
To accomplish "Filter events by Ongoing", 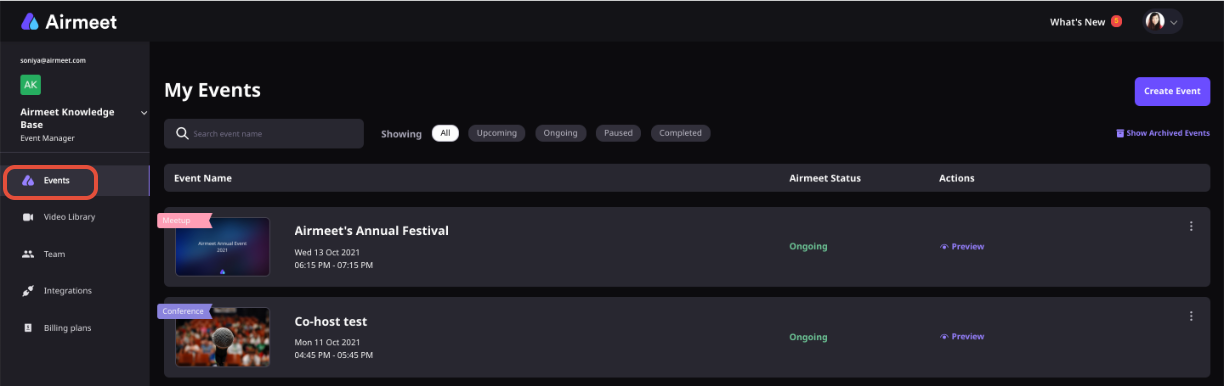I will point(561,133).
